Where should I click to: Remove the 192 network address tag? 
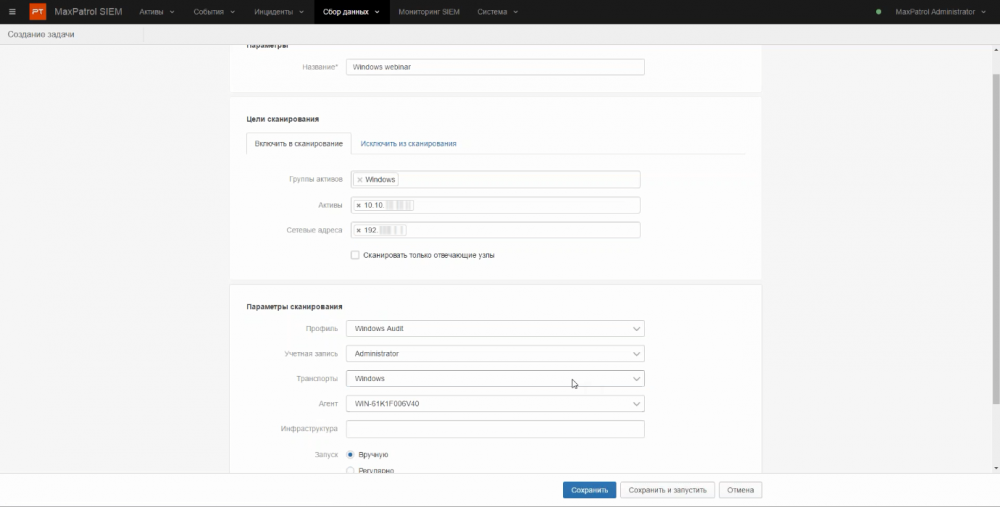pos(358,230)
